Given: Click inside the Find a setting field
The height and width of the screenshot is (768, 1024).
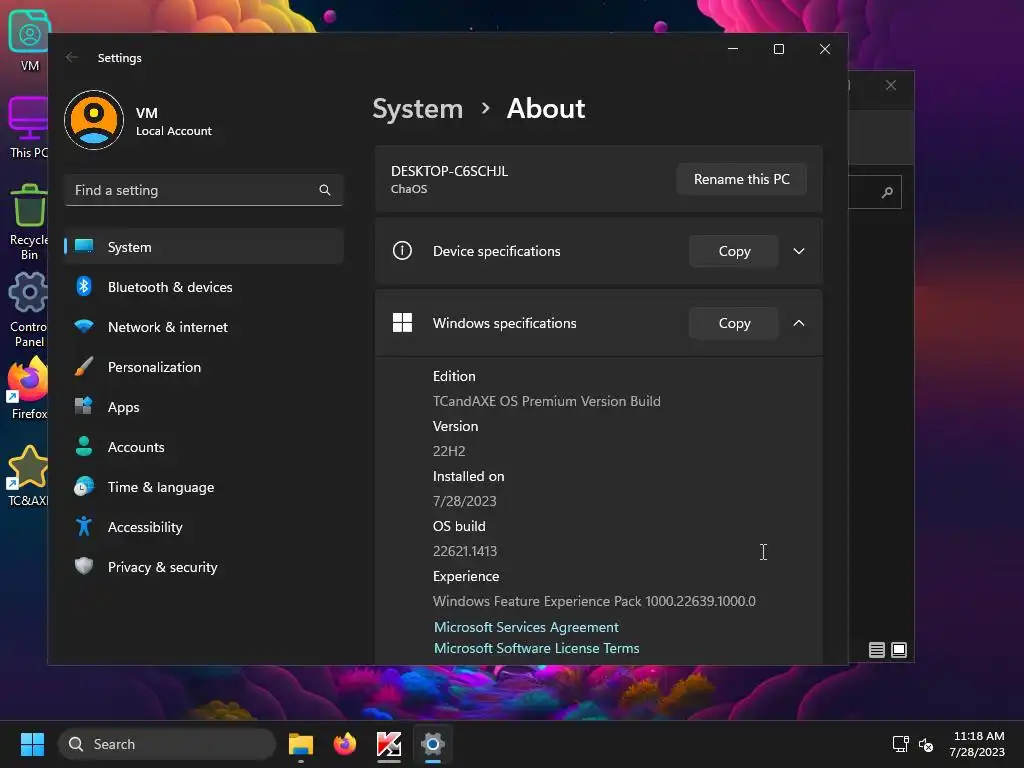Looking at the screenshot, I should 204,190.
